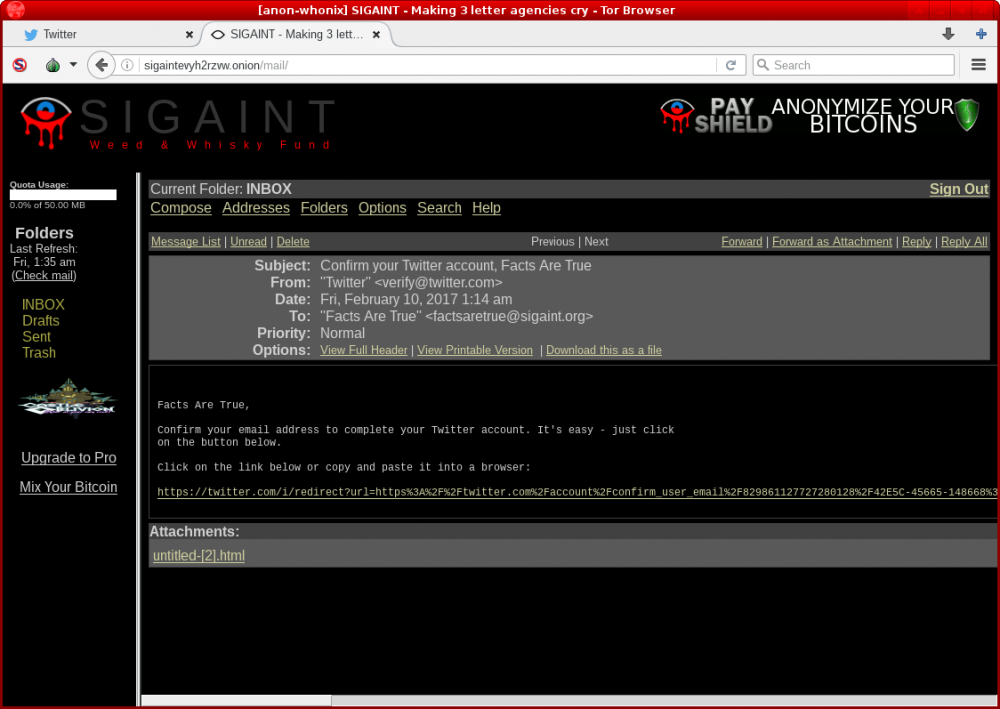Click Sign Out link
1000x709 pixels.
(958, 189)
